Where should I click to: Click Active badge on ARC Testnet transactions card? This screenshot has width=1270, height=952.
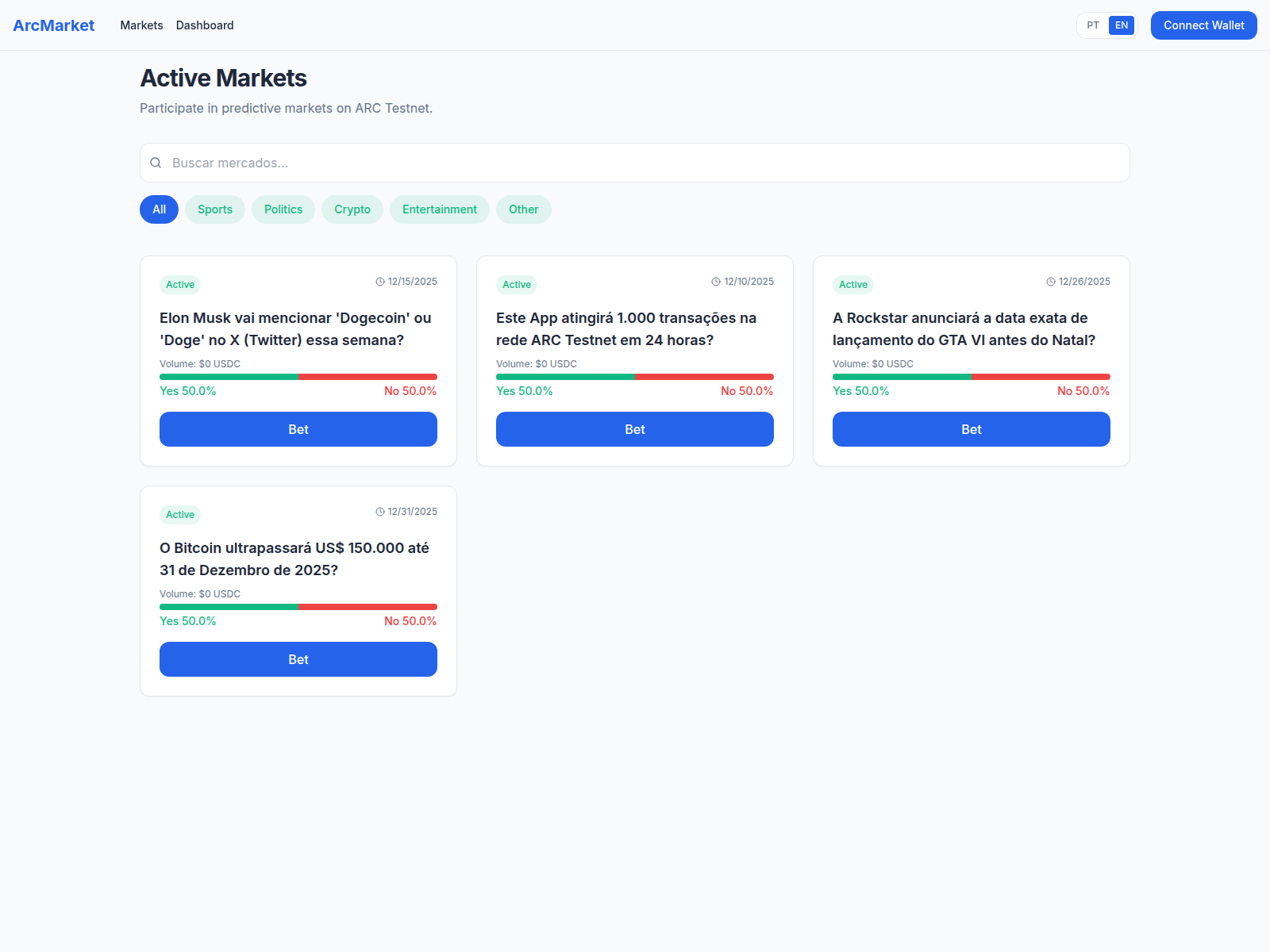[x=517, y=285]
